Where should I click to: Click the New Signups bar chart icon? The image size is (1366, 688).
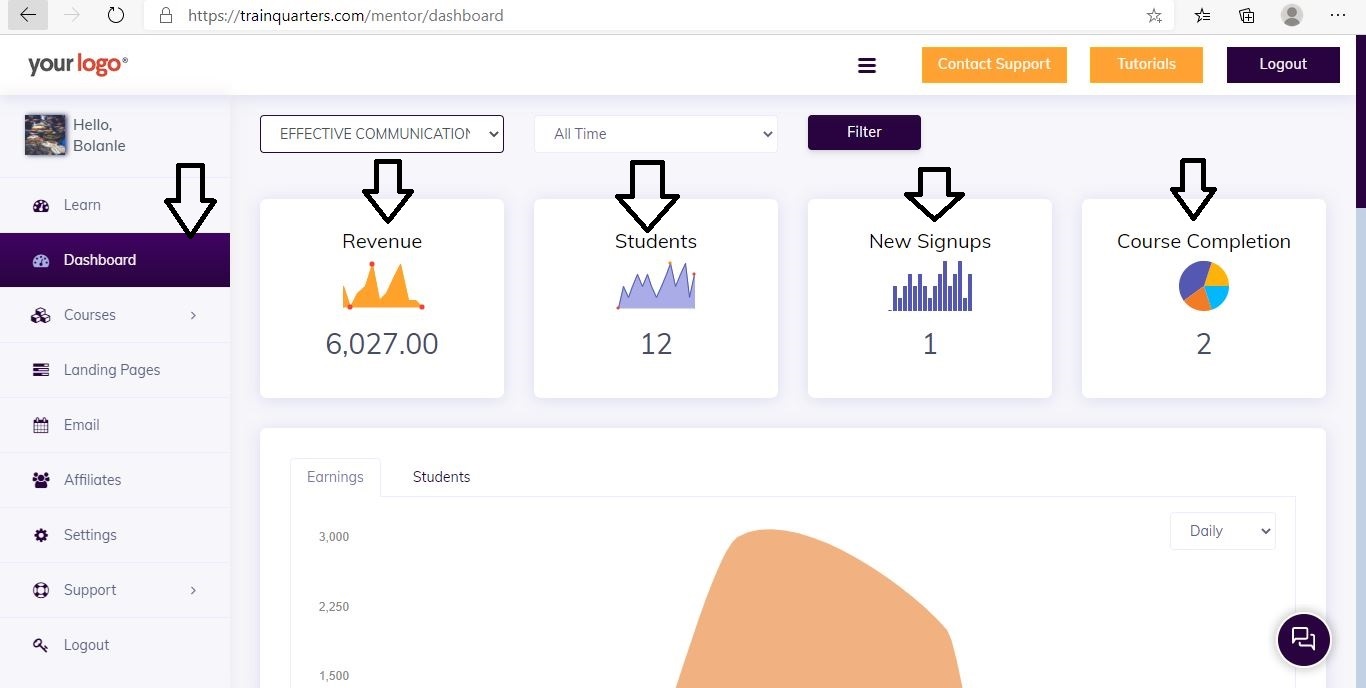pos(930,286)
